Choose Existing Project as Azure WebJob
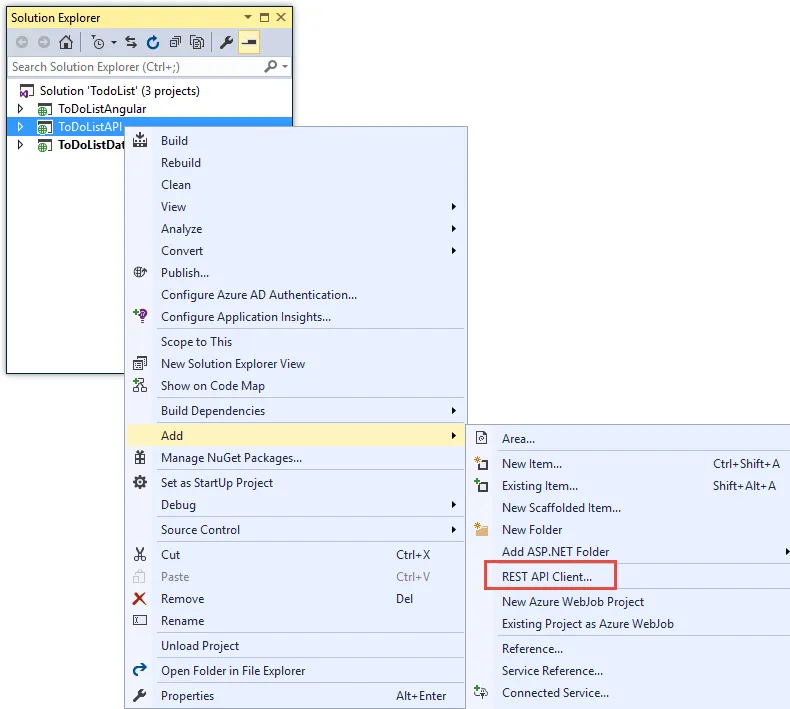Image resolution: width=790 pixels, height=709 pixels. pos(587,624)
